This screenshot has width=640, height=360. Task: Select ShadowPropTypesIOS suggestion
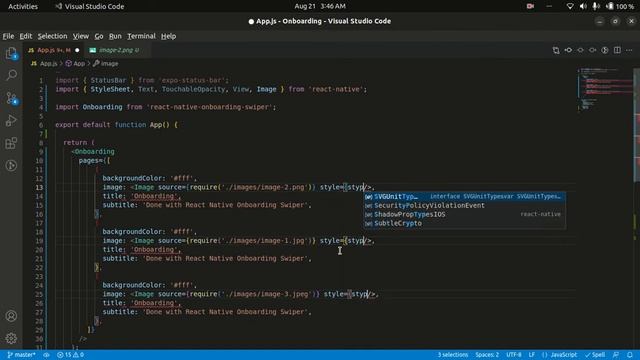(464, 215)
